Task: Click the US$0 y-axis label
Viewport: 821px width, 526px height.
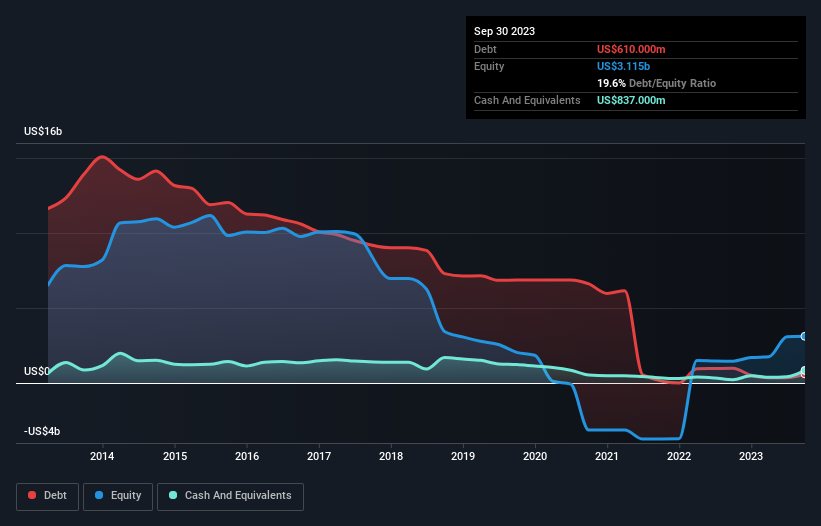Action: (37, 371)
